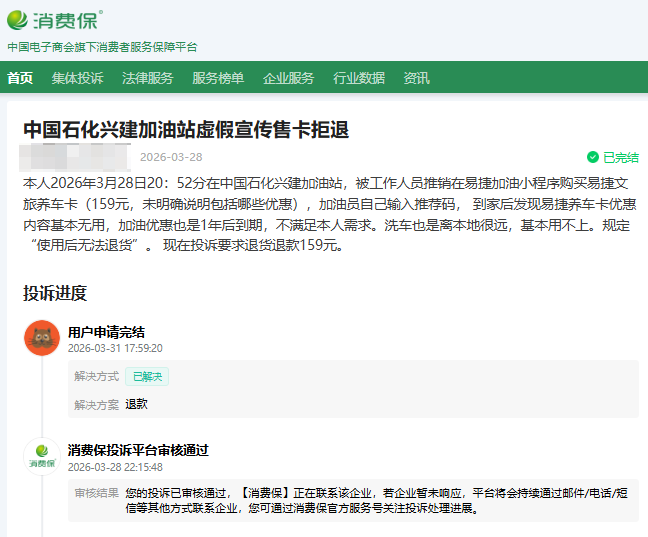Click the 已解决 status tag
Image resolution: width=648 pixels, height=537 pixels.
[146, 376]
